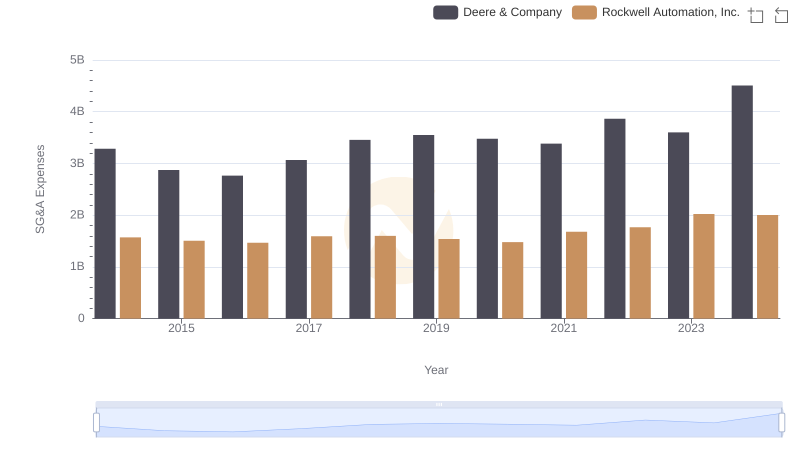Select the left handle of the range slider

click(x=96, y=422)
